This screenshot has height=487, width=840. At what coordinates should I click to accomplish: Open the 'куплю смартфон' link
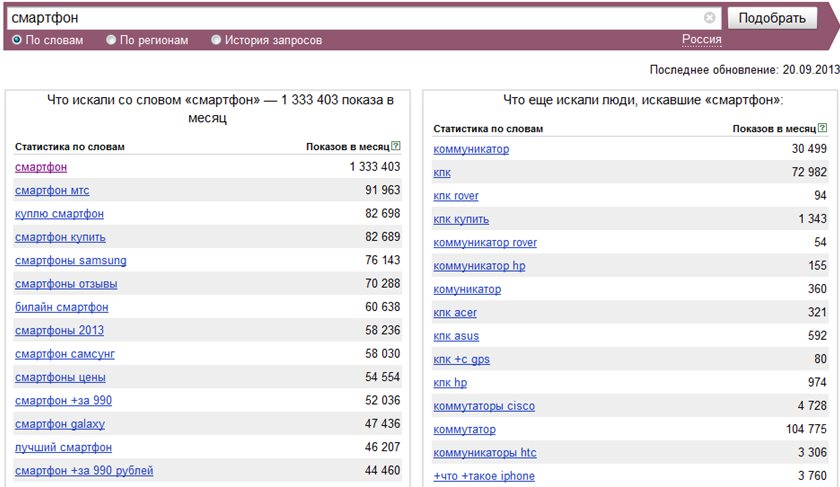pyautogui.click(x=59, y=214)
